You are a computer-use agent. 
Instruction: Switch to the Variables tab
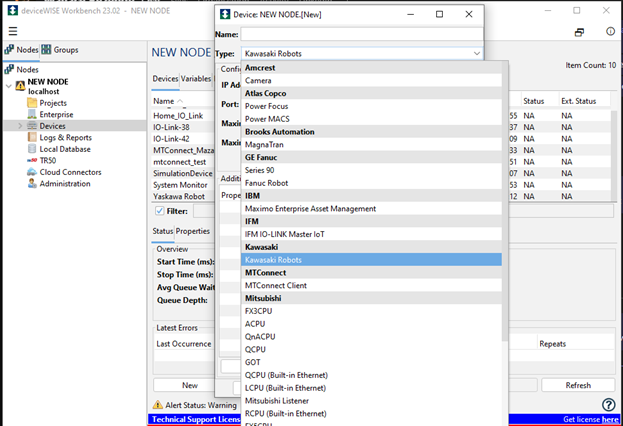[196, 79]
